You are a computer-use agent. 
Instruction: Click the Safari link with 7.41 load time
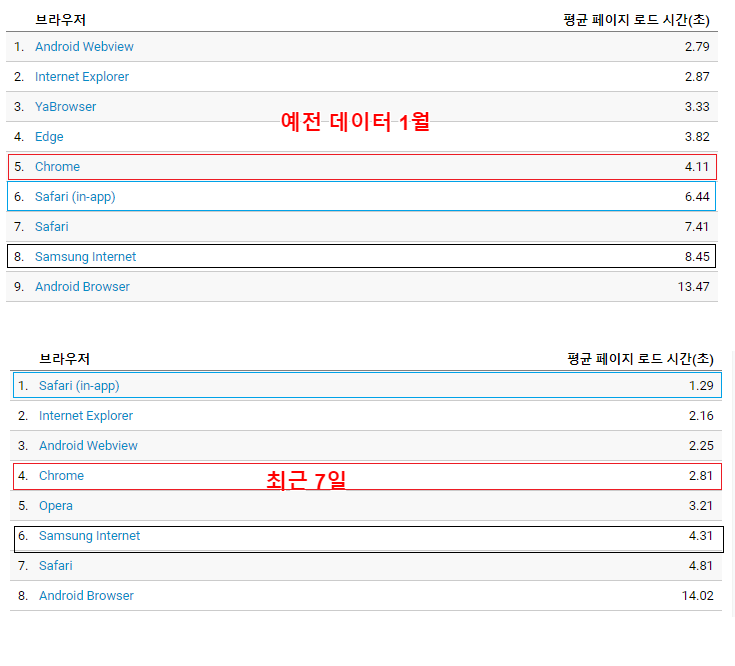point(52,227)
